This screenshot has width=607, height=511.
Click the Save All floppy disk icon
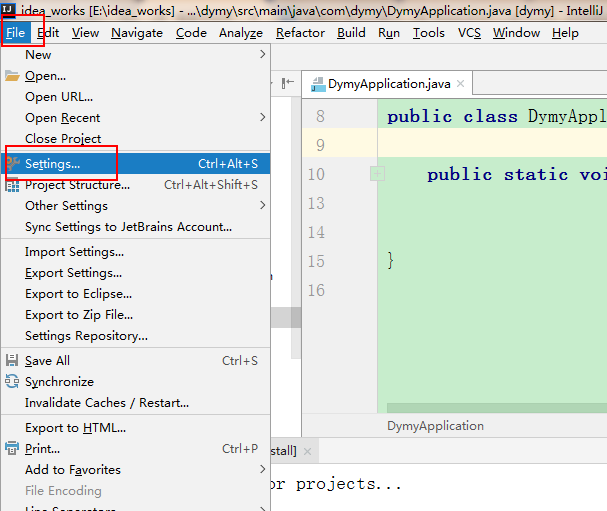pyautogui.click(x=12, y=360)
